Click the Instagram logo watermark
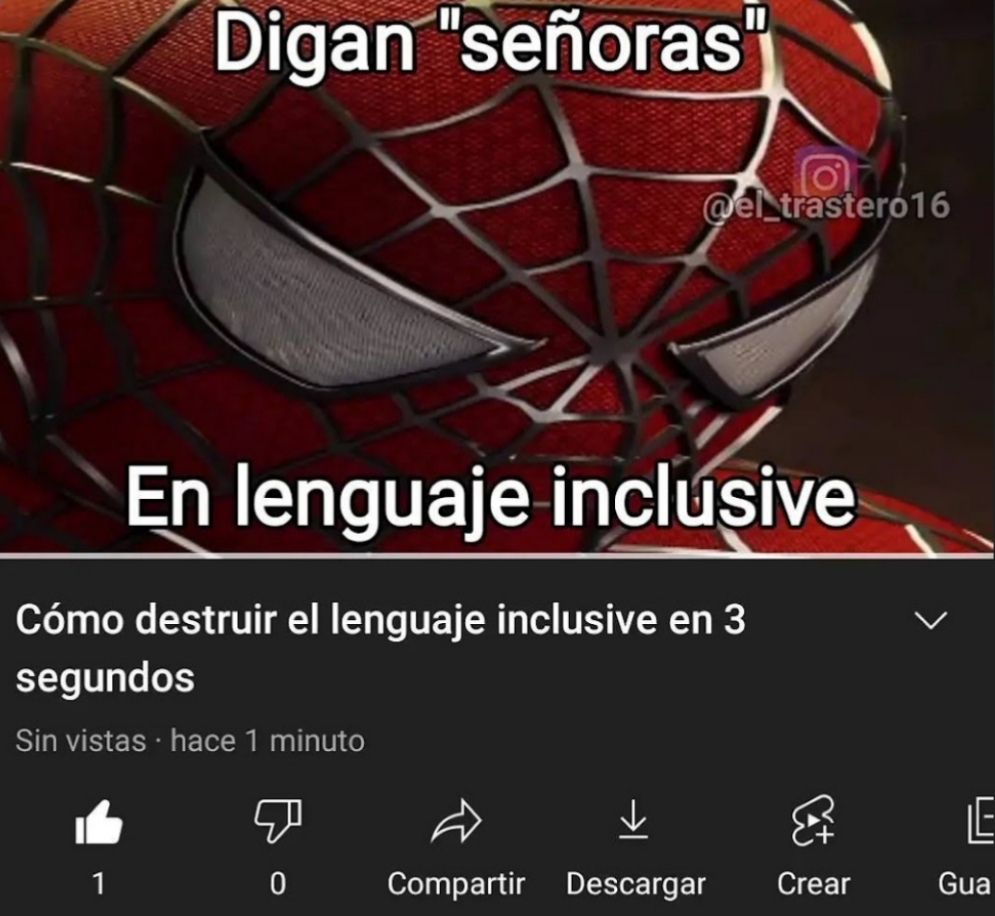The width and height of the screenshot is (995, 916). 825,171
